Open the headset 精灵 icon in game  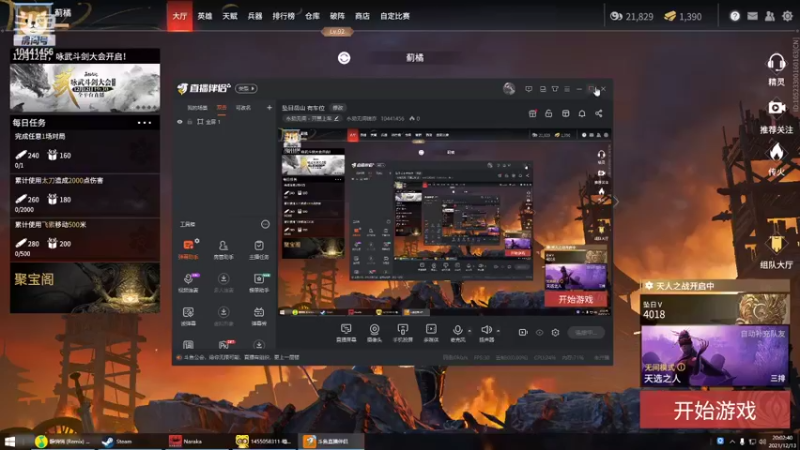[776, 69]
